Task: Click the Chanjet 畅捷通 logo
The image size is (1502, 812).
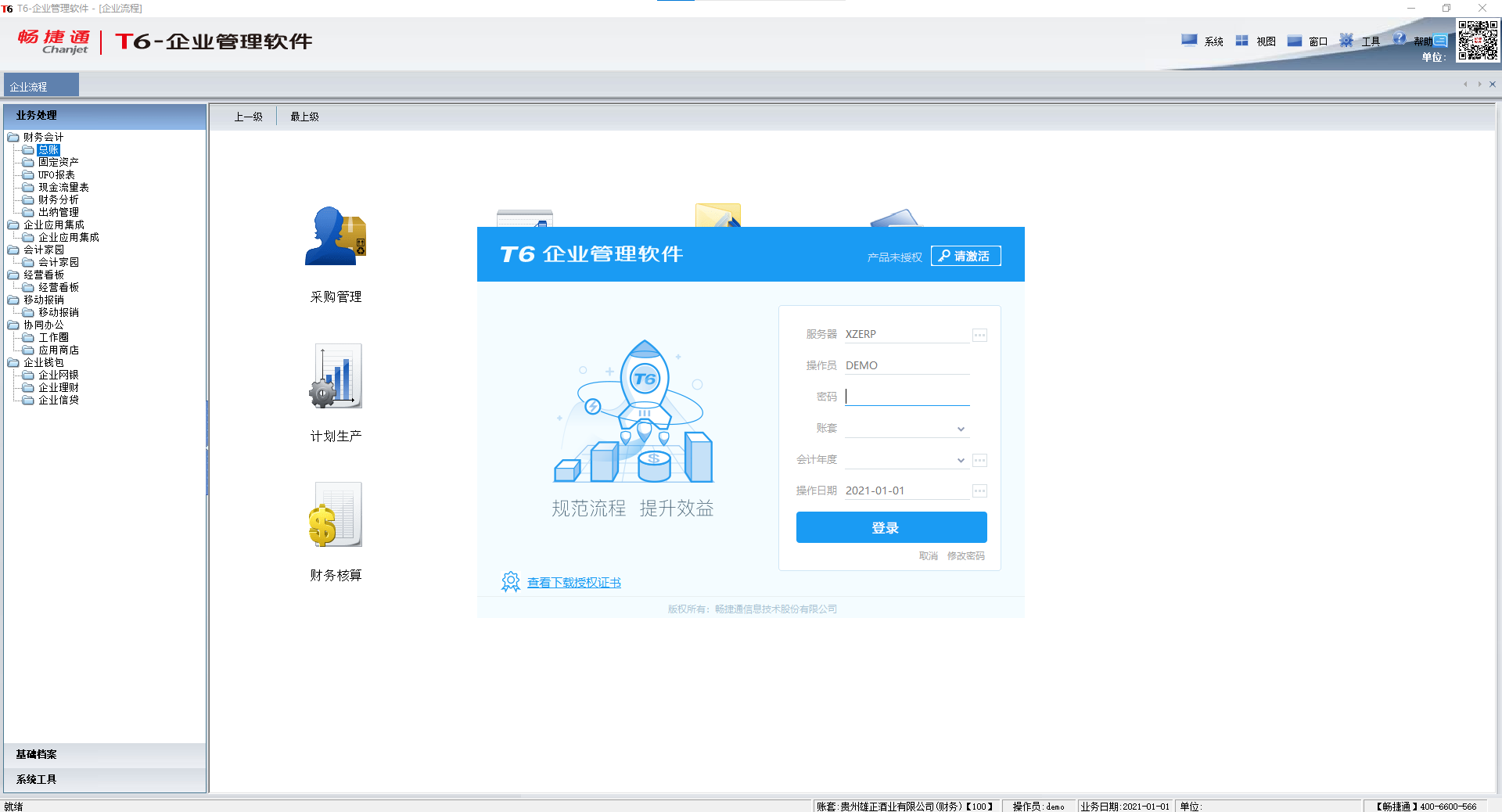Action: [54, 41]
